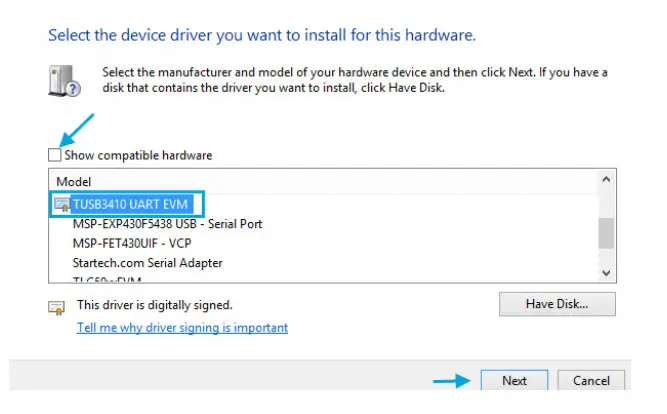This screenshot has height=414, width=667.
Task: Click the "Select the device driver" heading
Action: pyautogui.click(x=262, y=35)
